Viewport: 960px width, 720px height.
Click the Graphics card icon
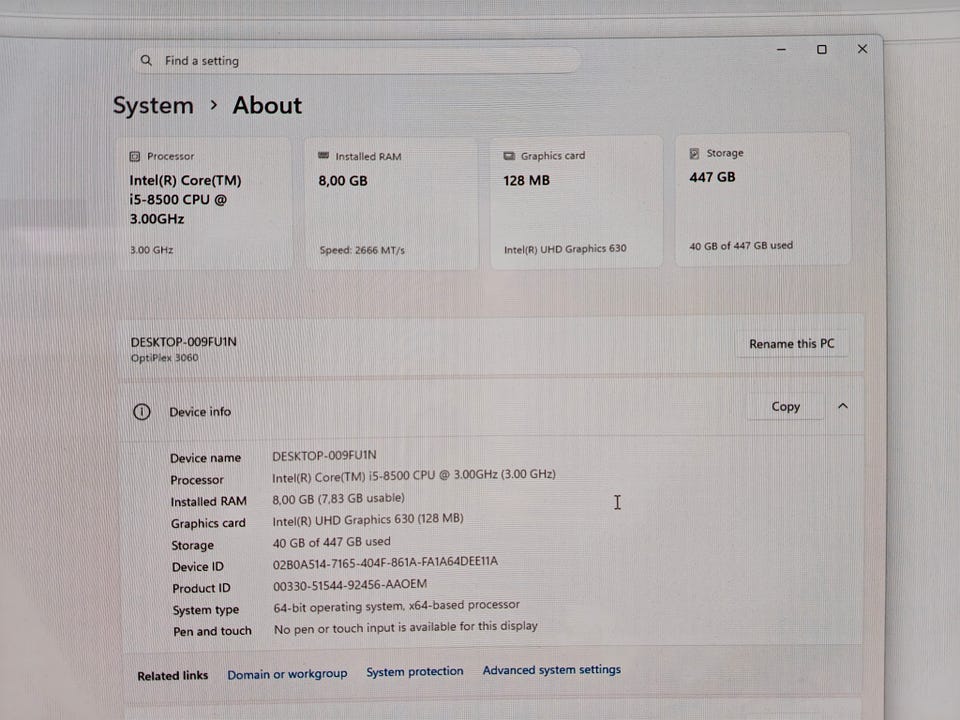(509, 156)
